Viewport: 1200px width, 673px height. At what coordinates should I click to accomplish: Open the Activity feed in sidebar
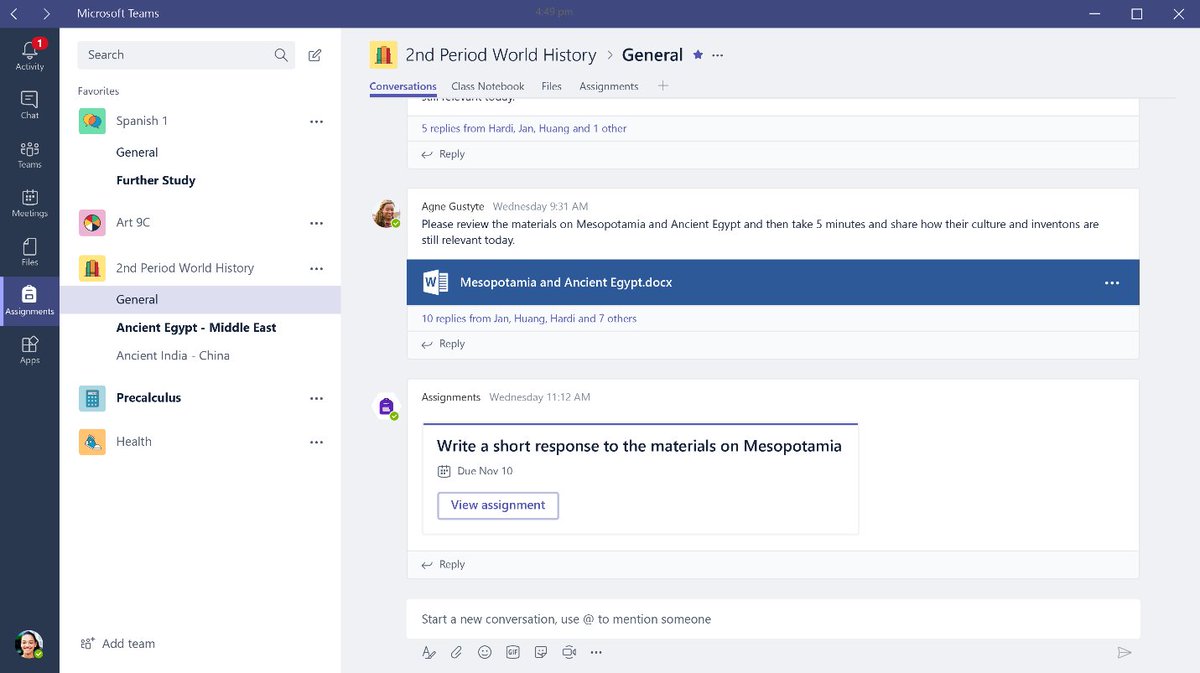click(x=29, y=54)
